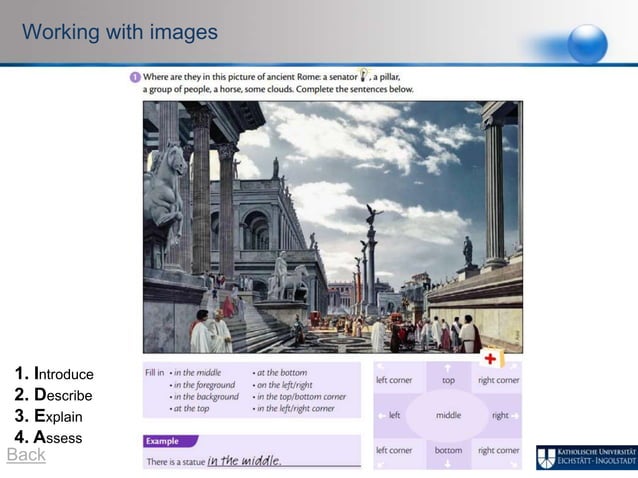Click the up arrow above 'top'

tap(447, 368)
